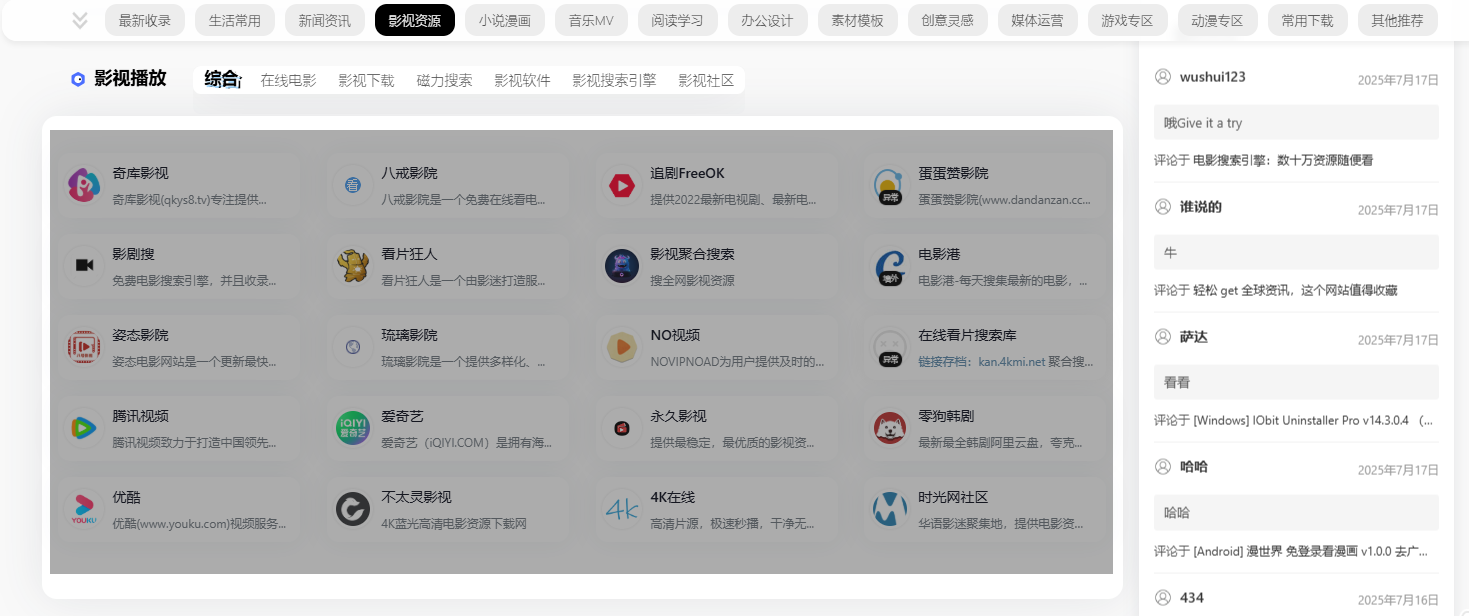Click the 爱奇艺 green logo icon
Screen dimensions: 1469x616
[x=353, y=428]
